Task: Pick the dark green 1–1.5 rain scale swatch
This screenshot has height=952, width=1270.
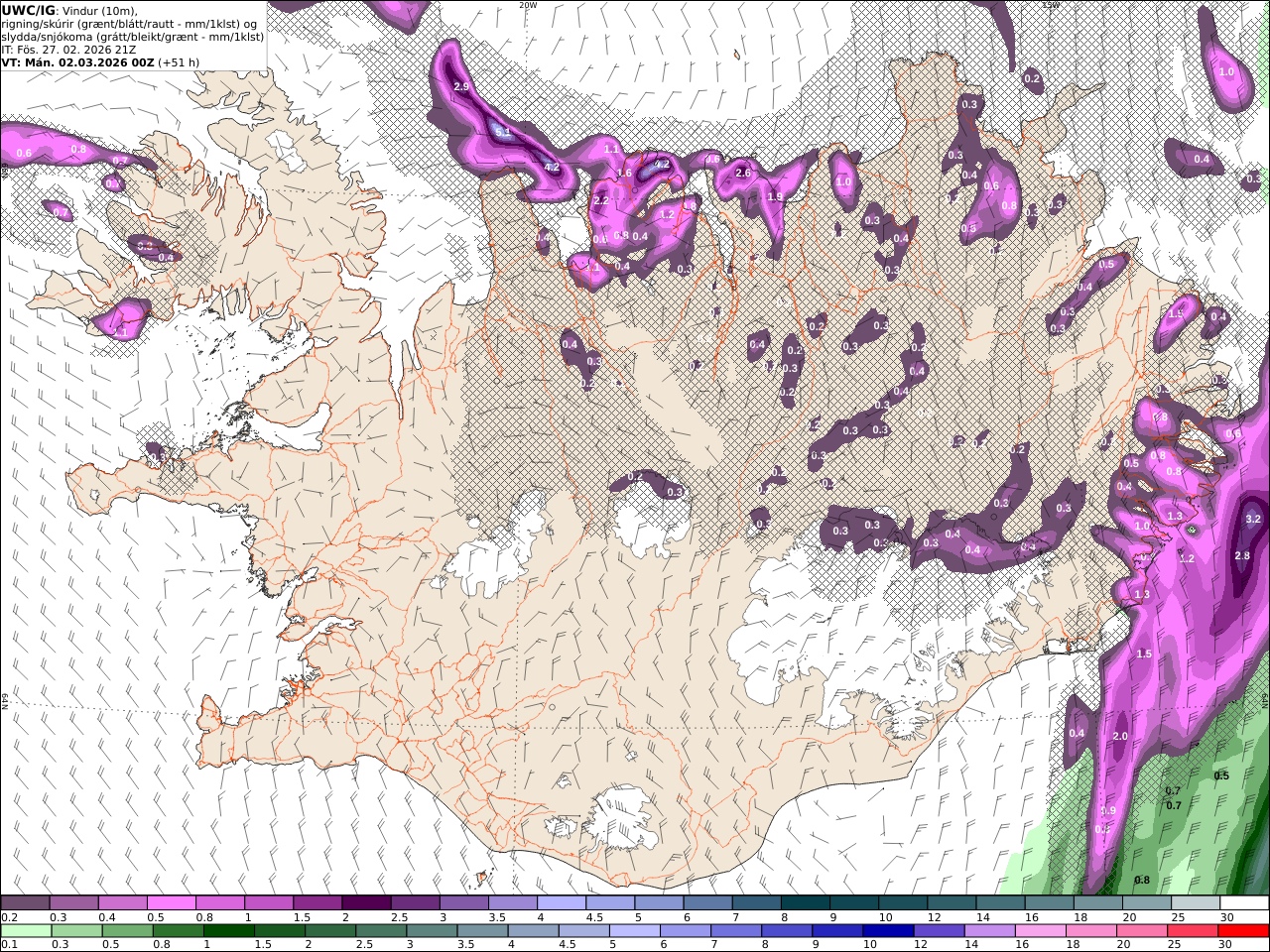Action: tap(229, 930)
